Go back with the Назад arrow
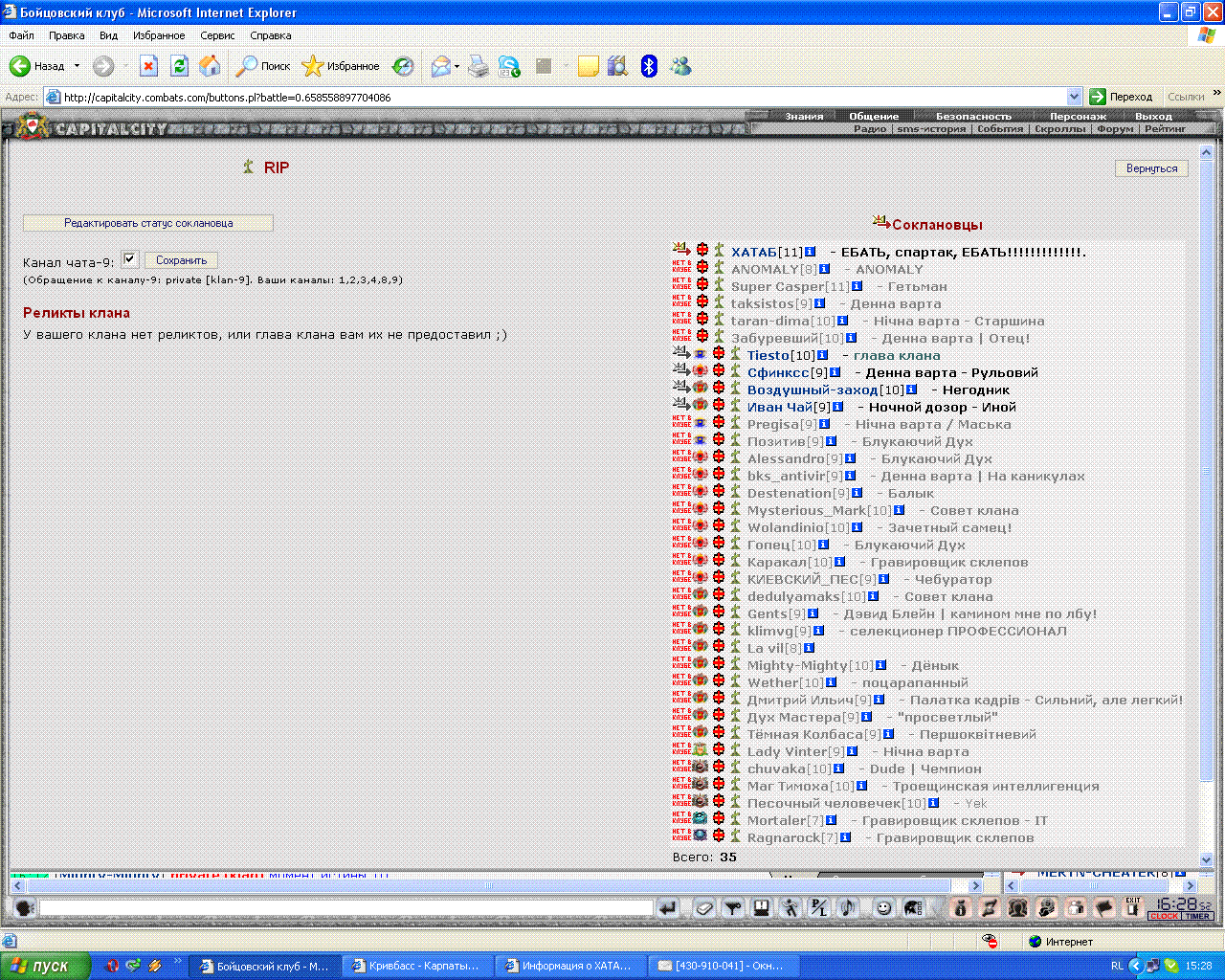 point(36,66)
